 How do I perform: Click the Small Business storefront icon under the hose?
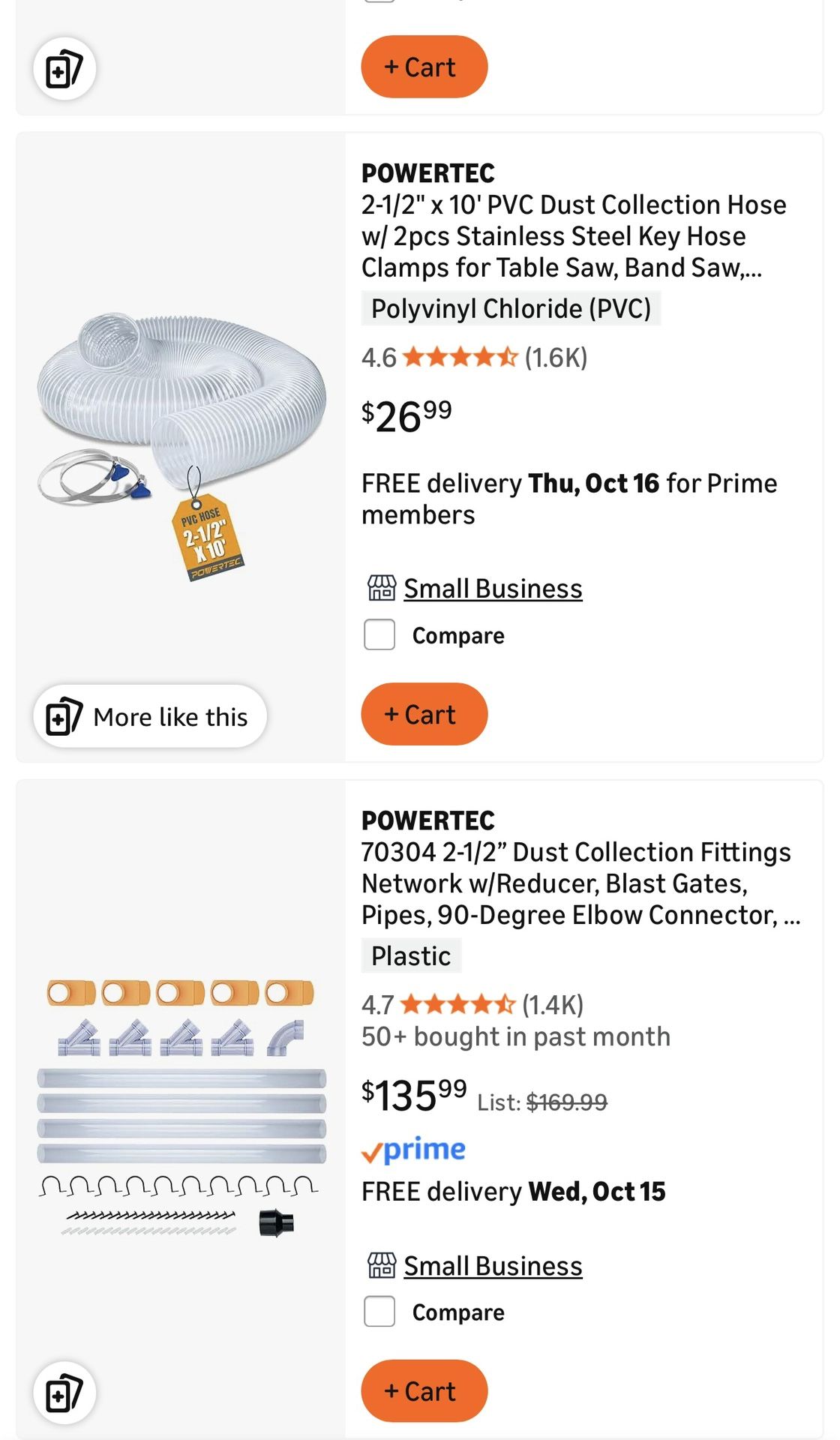point(381,589)
